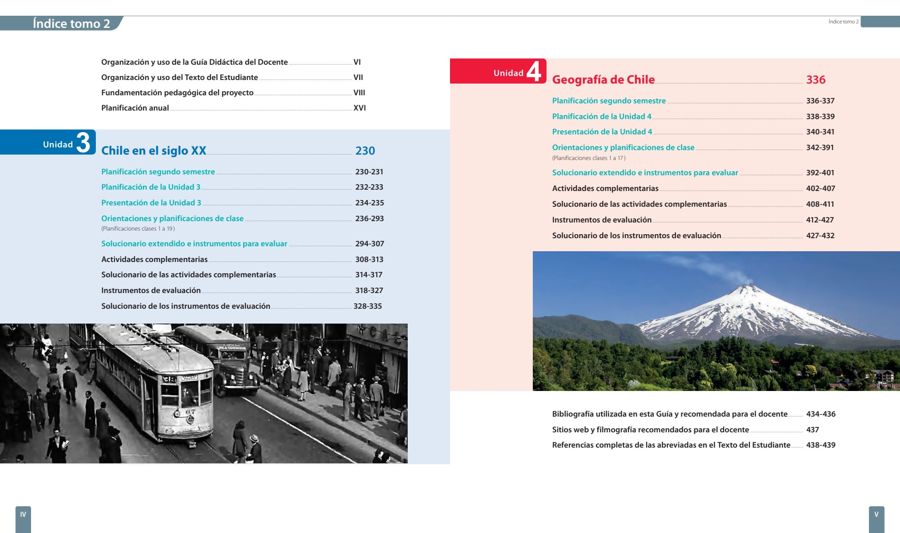Click page range 234-235
The width and height of the screenshot is (900, 533).
(370, 203)
